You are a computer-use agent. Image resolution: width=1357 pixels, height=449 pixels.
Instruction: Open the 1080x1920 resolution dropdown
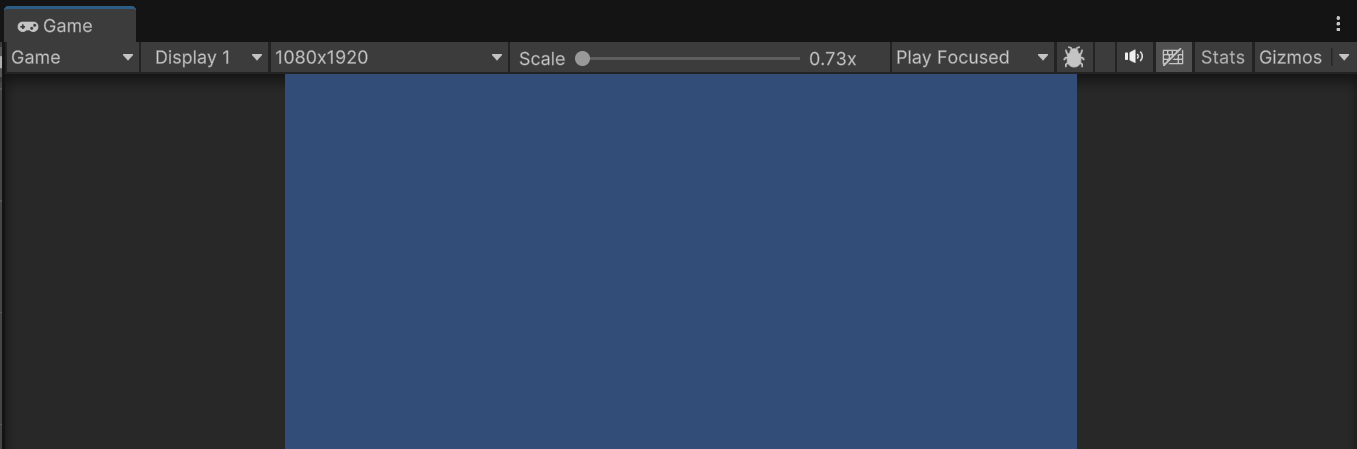(x=389, y=57)
